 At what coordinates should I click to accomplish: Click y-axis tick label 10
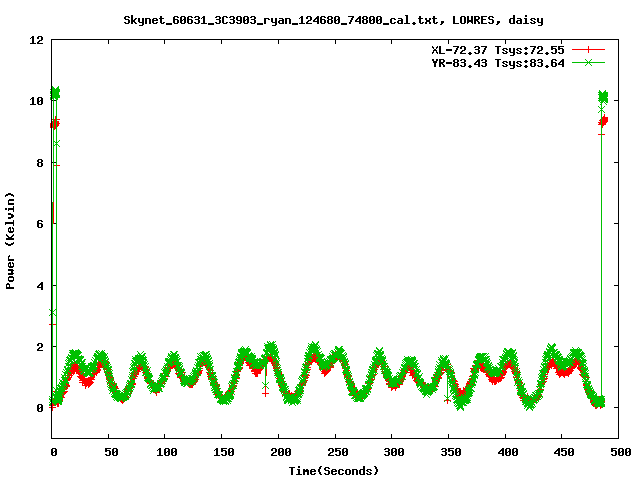37,101
